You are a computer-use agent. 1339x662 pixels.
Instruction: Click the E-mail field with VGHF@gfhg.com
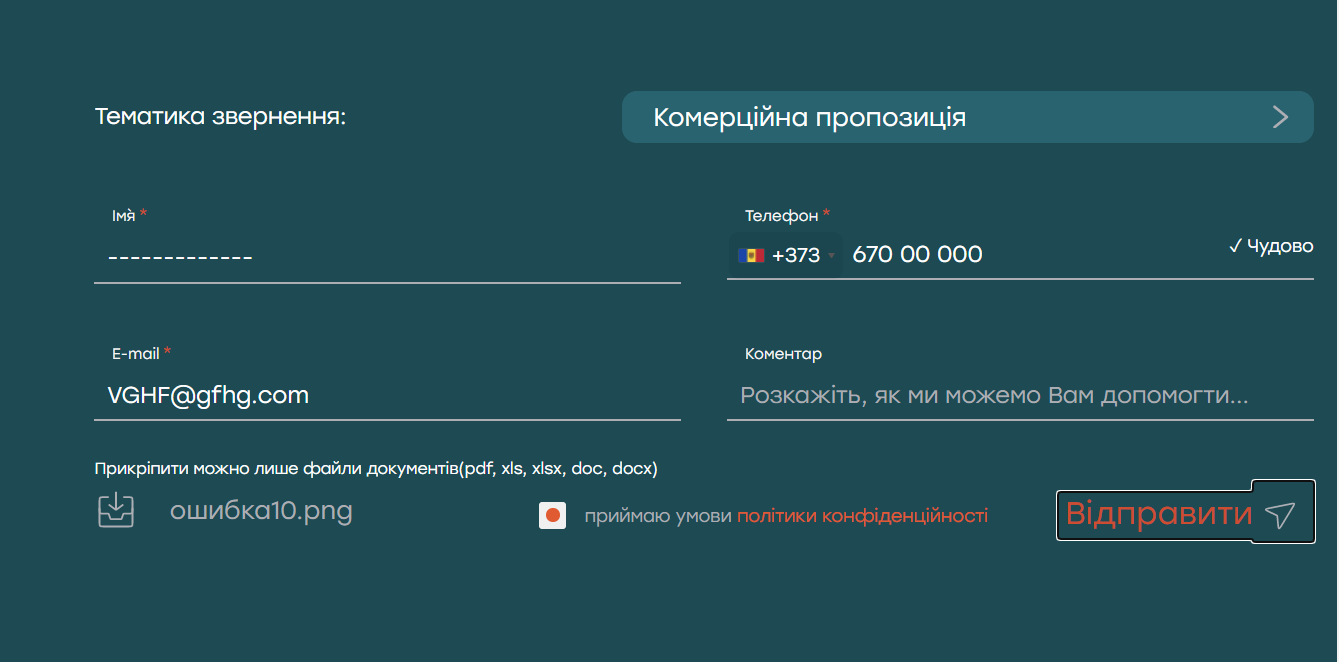(387, 395)
